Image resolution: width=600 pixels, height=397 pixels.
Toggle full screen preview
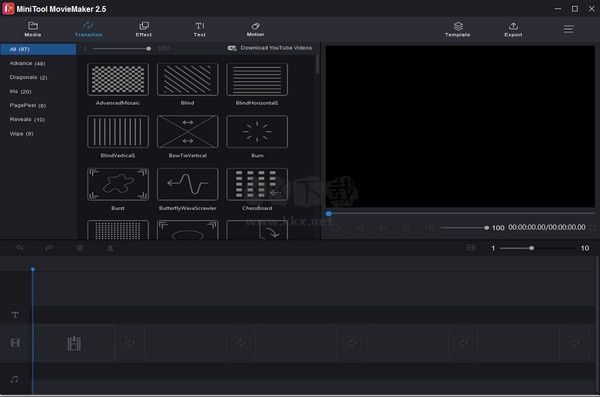coord(593,228)
